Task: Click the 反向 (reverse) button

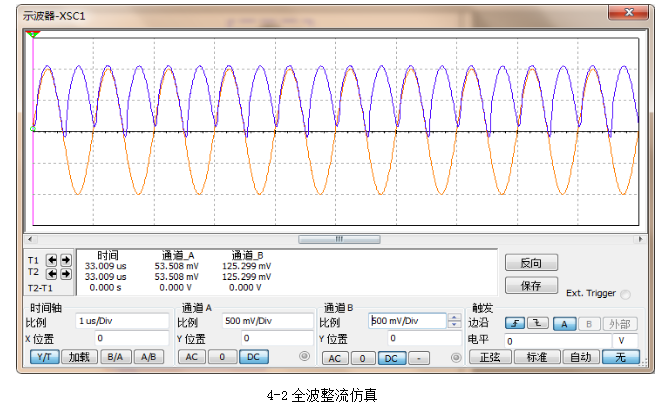Action: [x=531, y=263]
